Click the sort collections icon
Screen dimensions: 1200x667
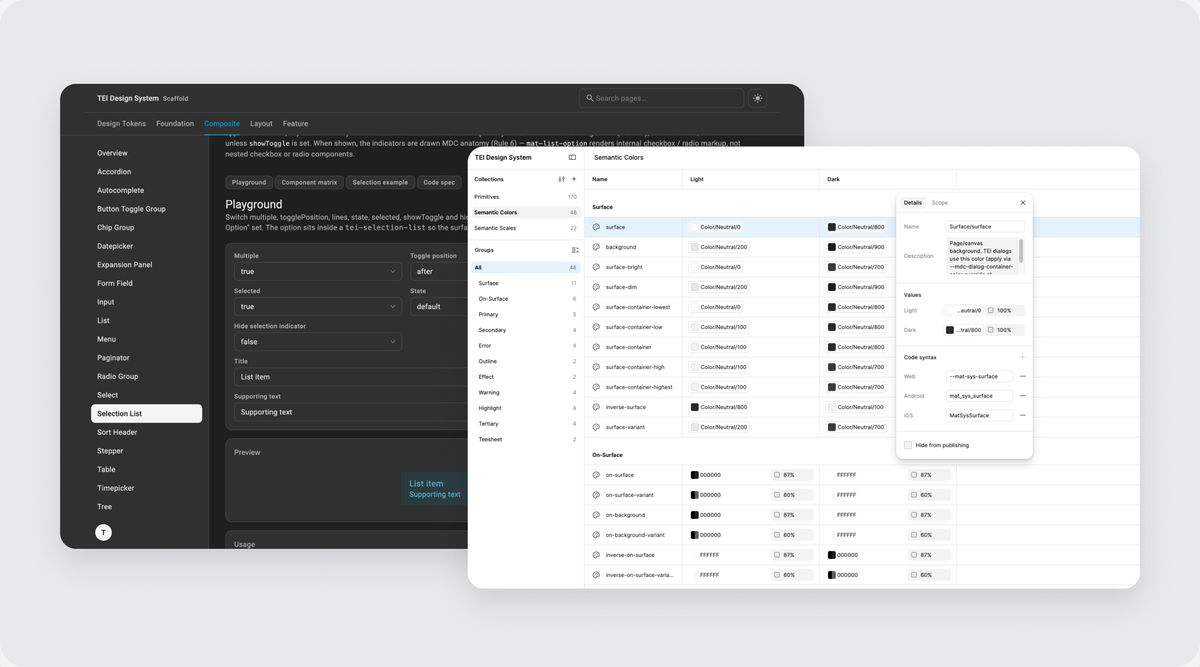point(562,179)
